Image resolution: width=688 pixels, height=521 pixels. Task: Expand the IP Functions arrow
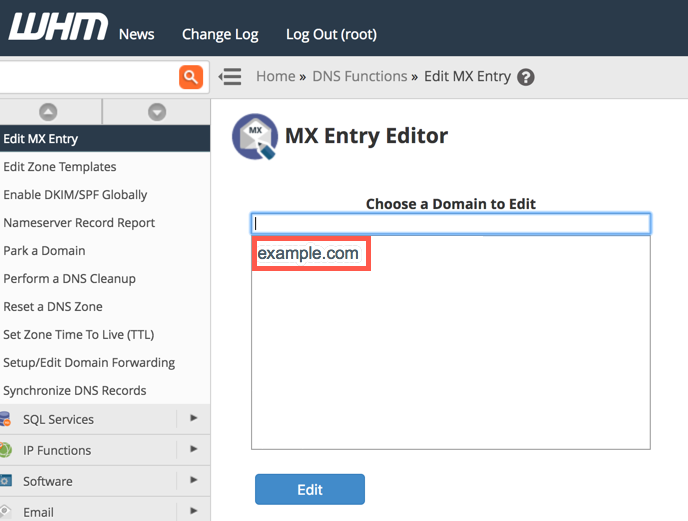pos(194,449)
